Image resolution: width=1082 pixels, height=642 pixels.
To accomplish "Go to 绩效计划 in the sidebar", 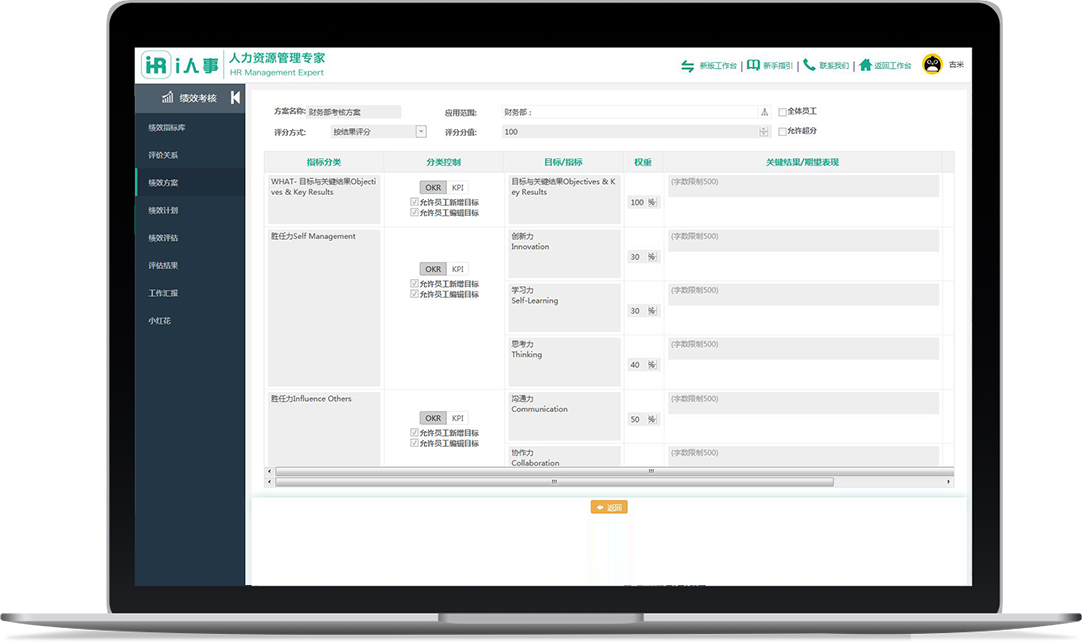I will [x=163, y=211].
